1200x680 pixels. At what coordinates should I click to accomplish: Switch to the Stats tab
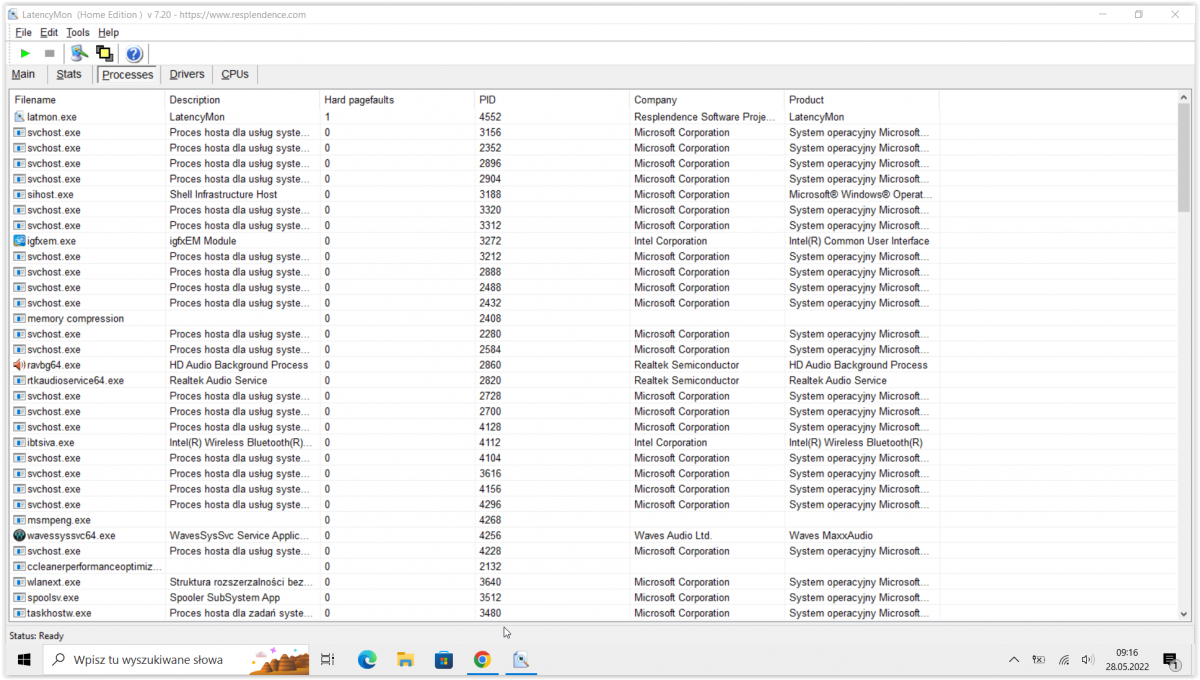coord(69,75)
